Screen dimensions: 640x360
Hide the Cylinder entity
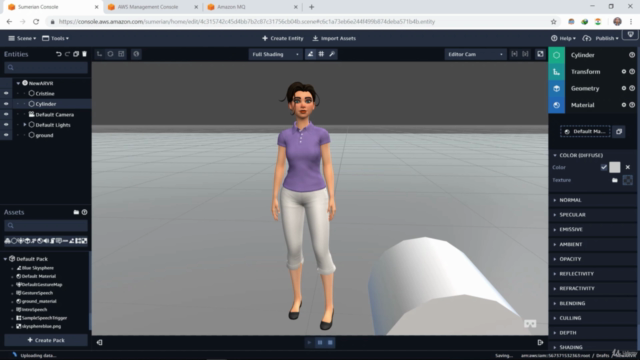coord(6,104)
